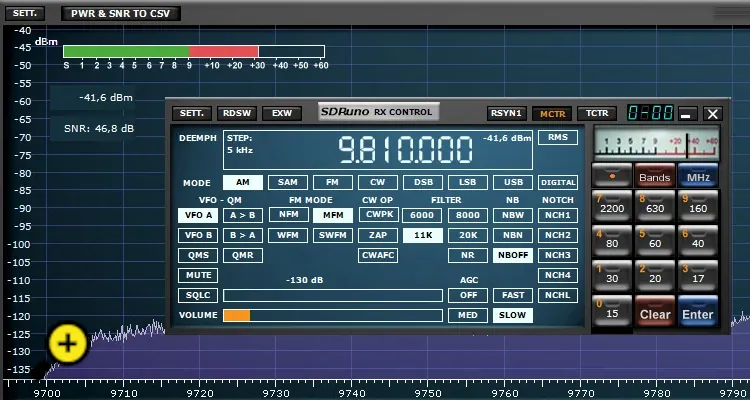
Task: Select DSB mode
Action: coord(423,182)
